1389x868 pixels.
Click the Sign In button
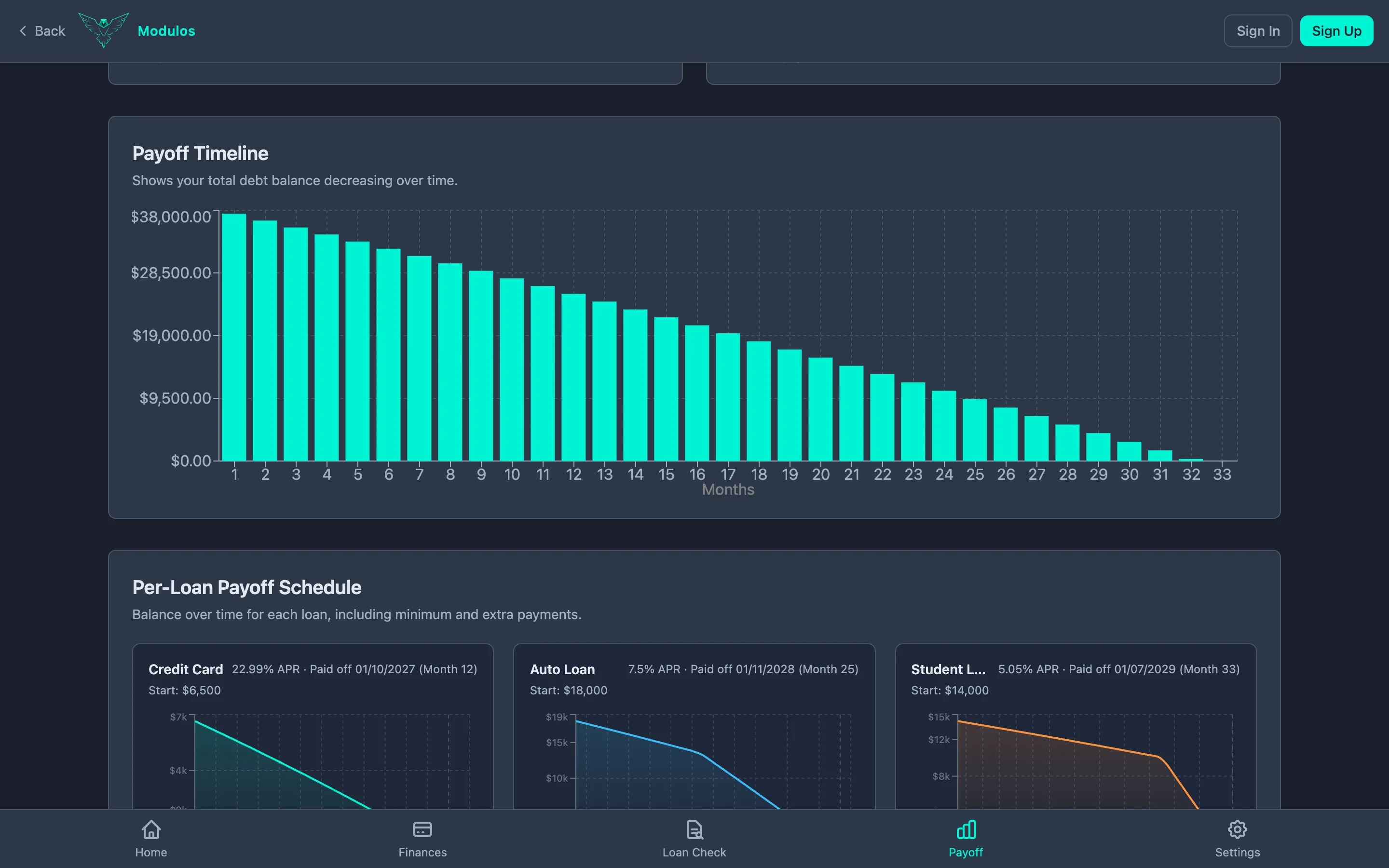[1258, 31]
